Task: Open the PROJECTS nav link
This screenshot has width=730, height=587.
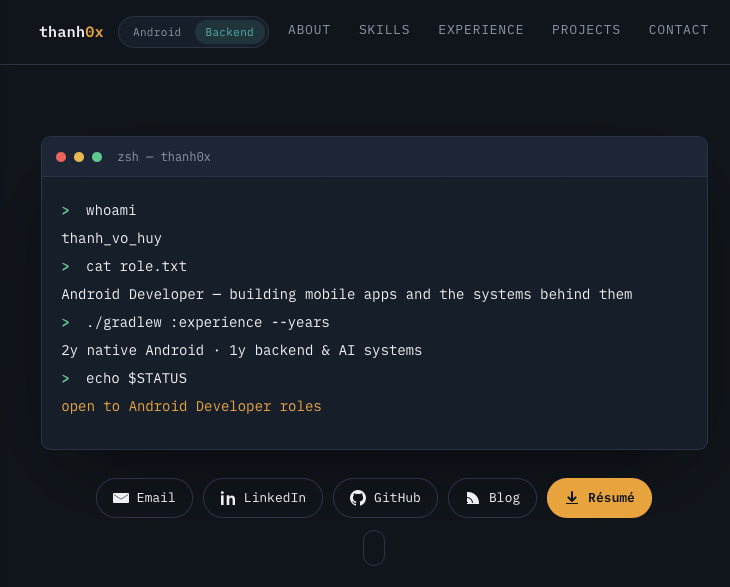Action: [586, 30]
